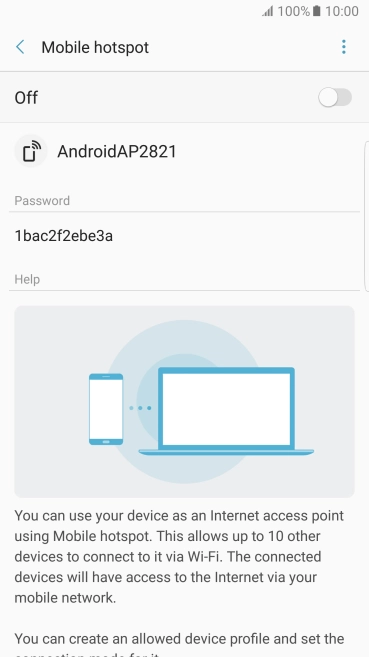369x657 pixels.
Task: Tap the battery icon in status bar
Action: (x=317, y=11)
